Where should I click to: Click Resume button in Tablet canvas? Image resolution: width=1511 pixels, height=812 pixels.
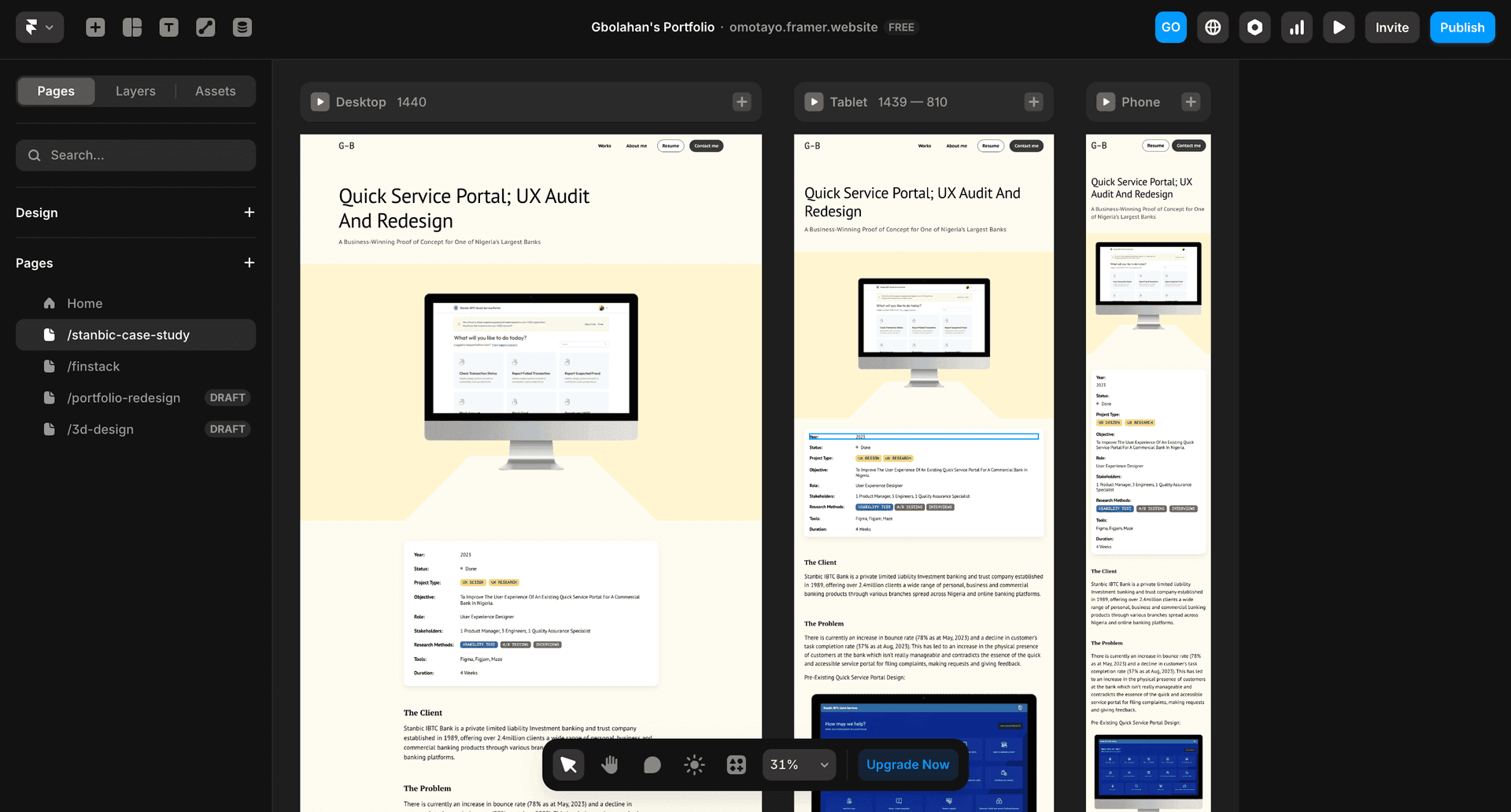pos(990,146)
